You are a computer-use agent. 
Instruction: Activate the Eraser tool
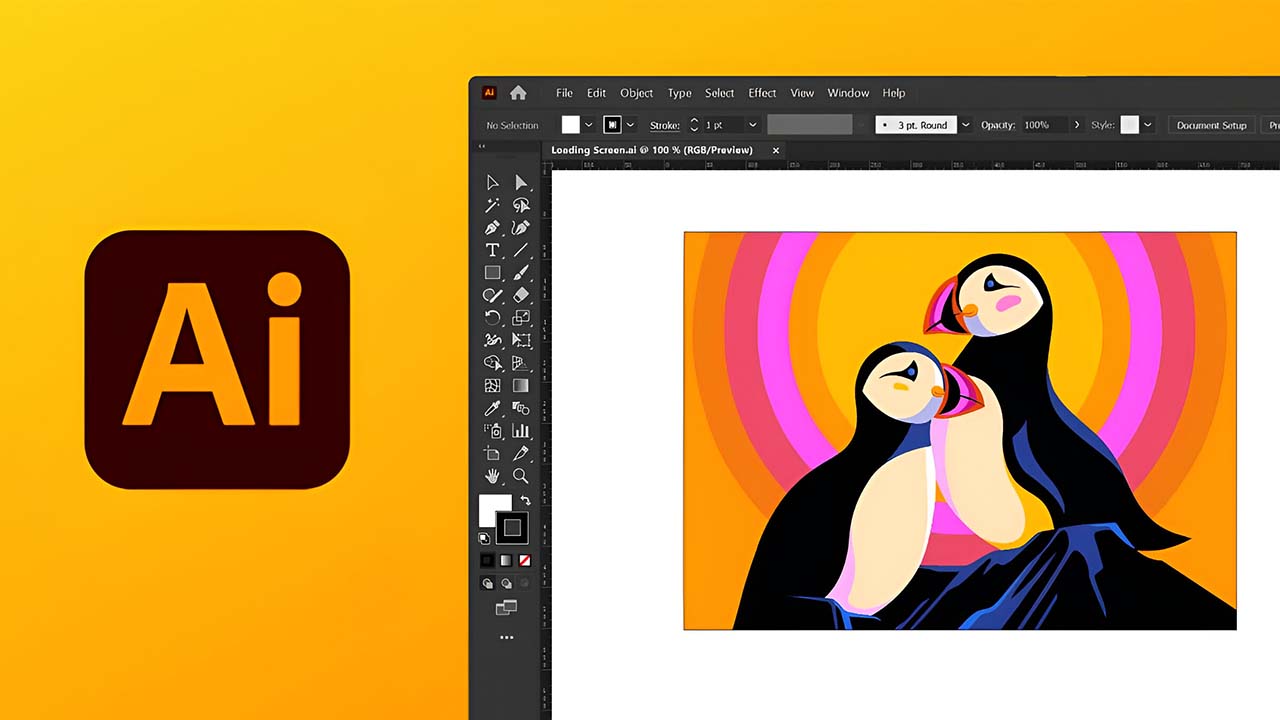(521, 296)
